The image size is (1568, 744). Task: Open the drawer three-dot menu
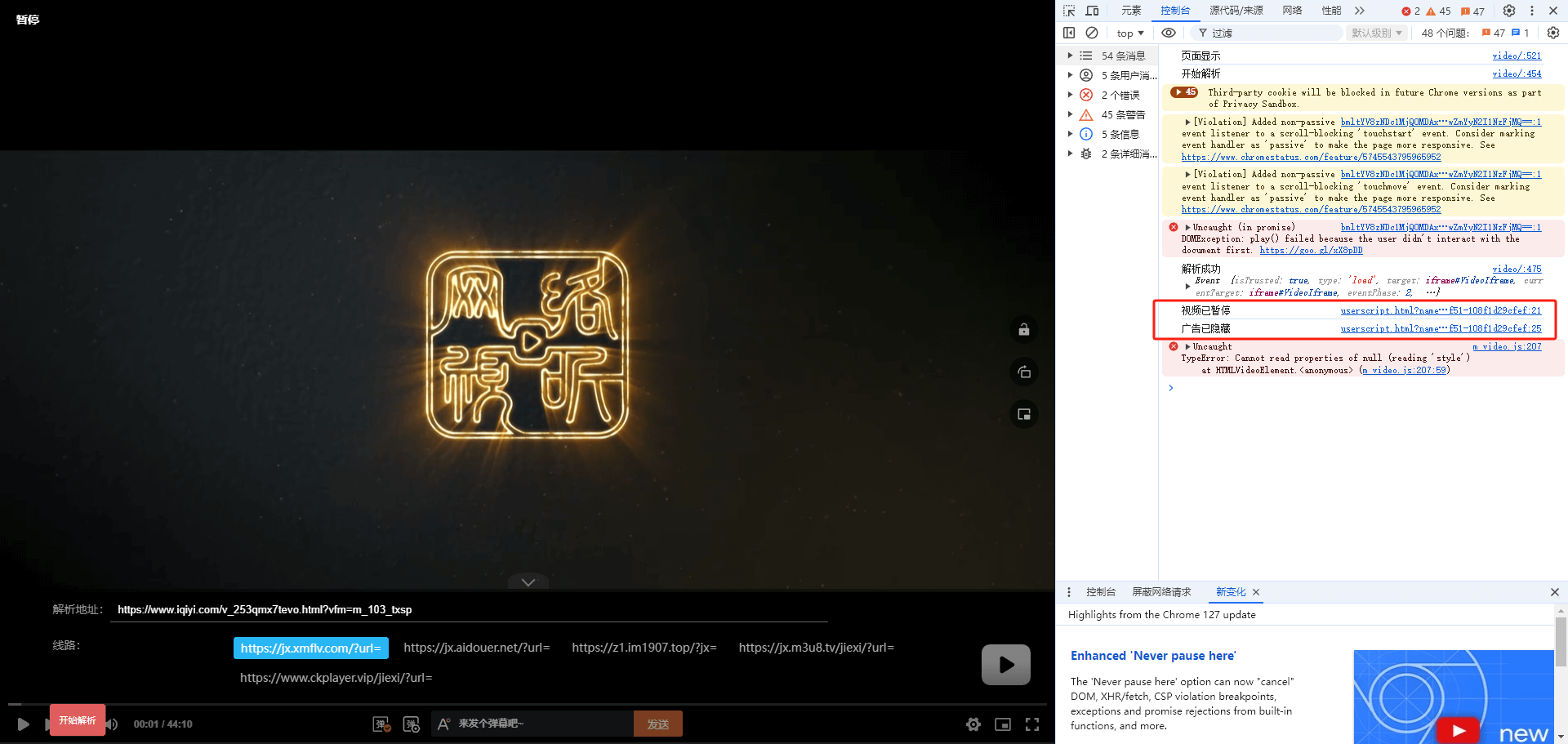1069,592
